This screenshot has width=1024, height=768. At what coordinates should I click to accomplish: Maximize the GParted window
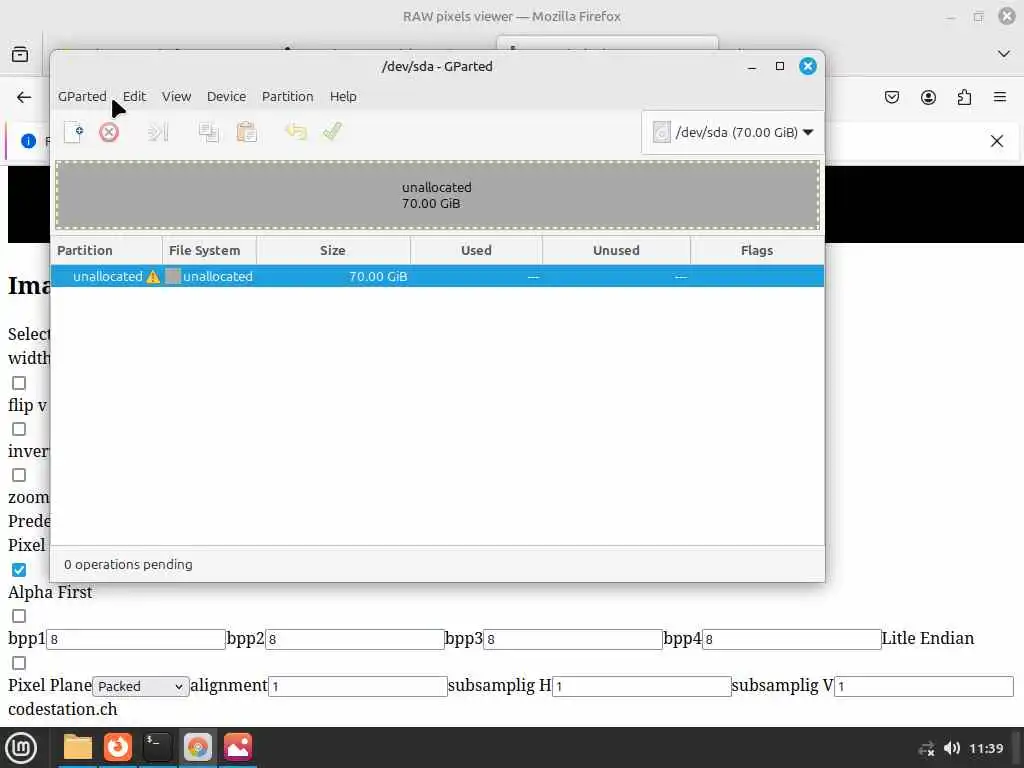(x=780, y=66)
